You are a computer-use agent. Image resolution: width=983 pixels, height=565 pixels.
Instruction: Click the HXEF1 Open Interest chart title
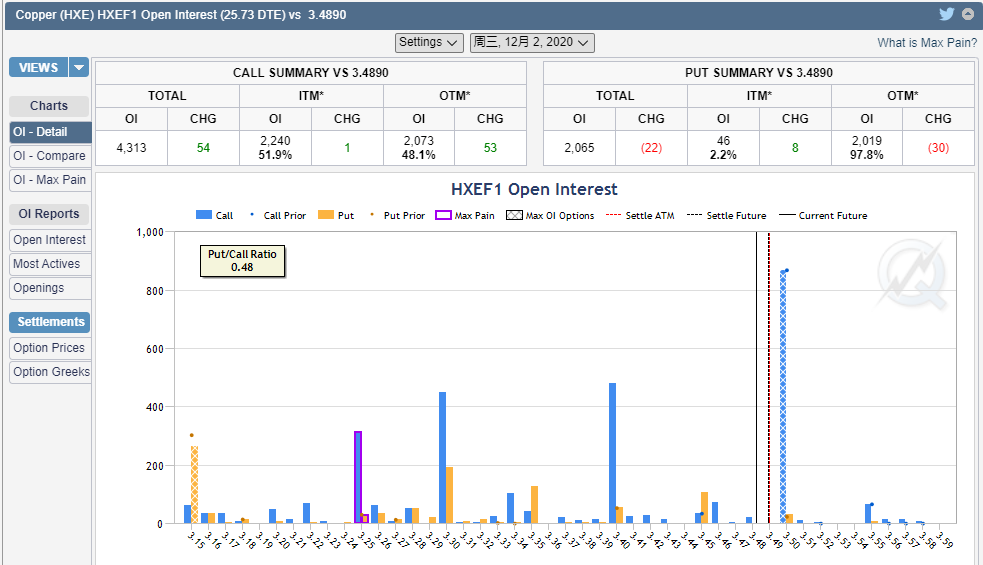[x=534, y=189]
